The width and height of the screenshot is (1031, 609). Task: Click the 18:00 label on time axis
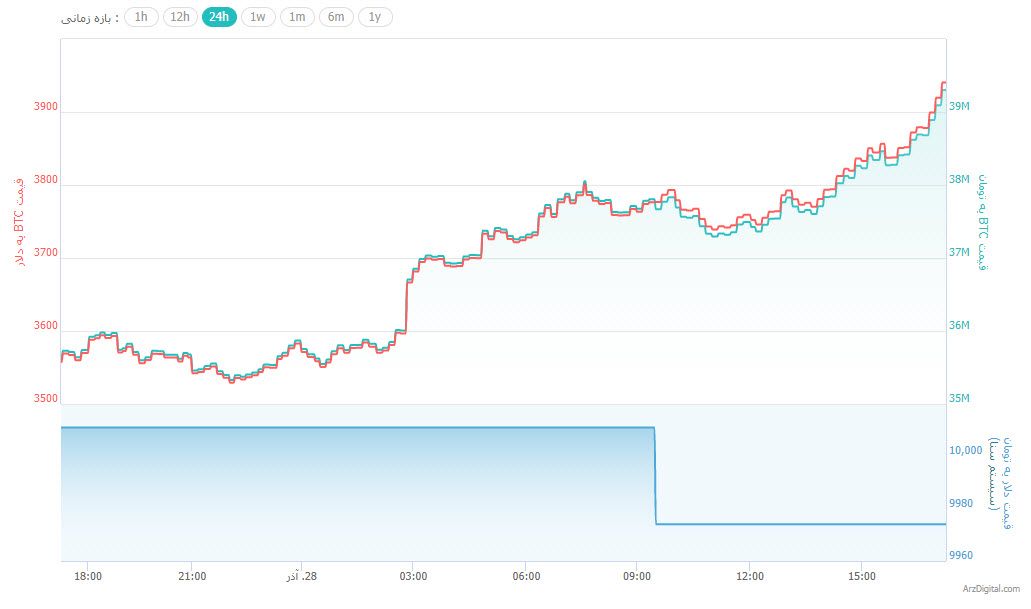point(88,576)
